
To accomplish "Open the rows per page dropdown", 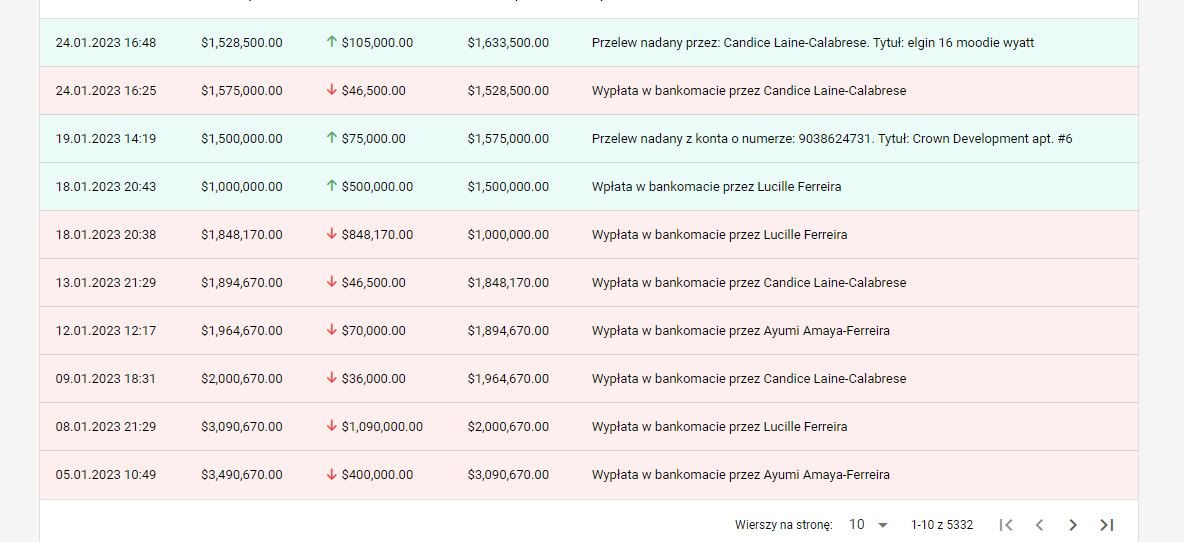I will [869, 525].
